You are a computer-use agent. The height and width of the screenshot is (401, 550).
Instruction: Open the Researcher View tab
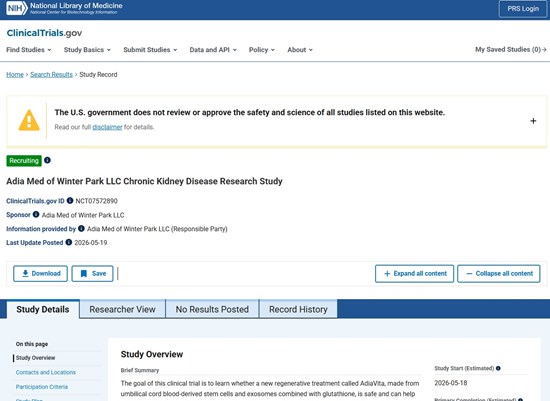[x=122, y=309]
